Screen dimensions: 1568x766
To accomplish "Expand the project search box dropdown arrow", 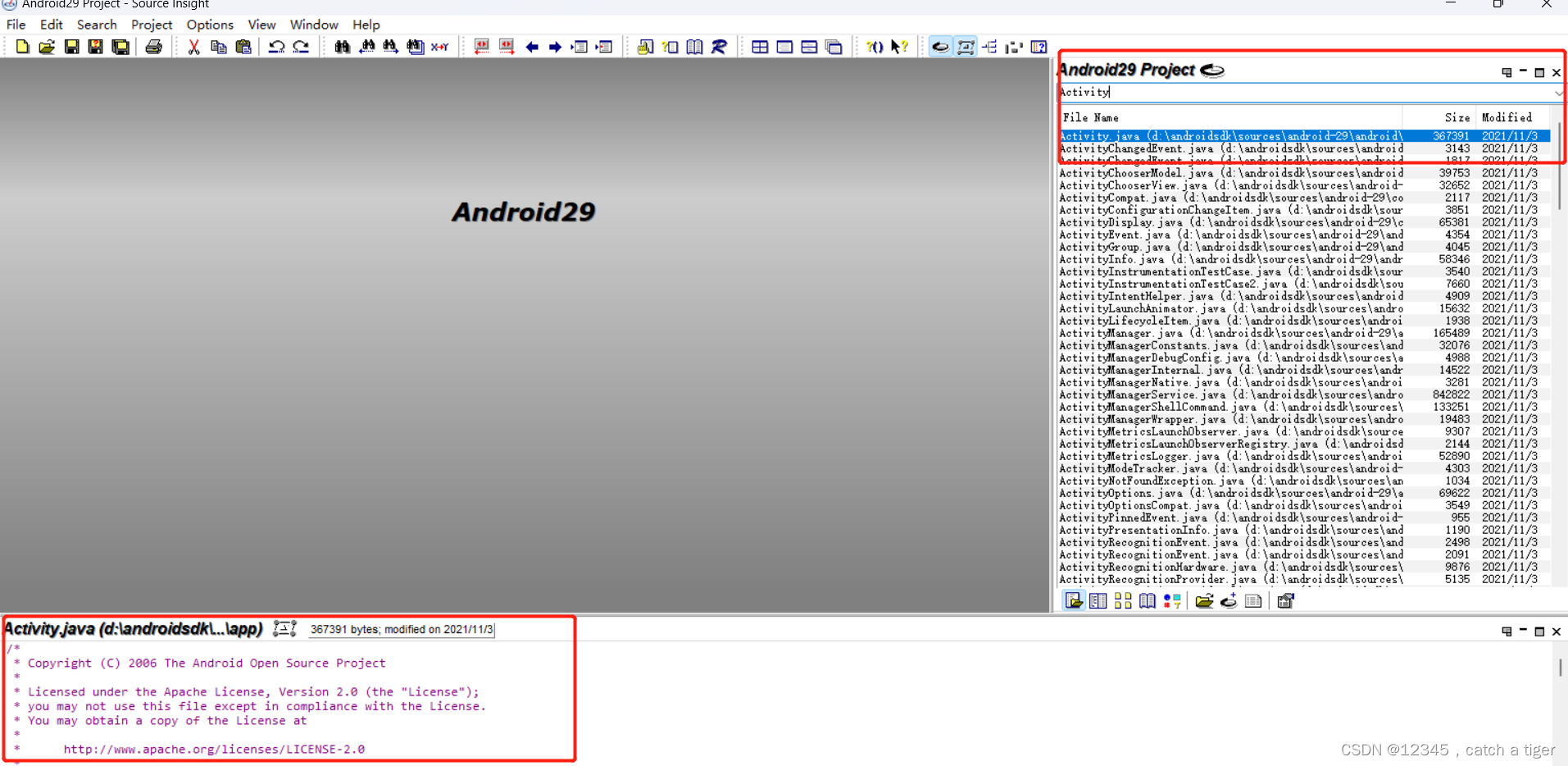I will click(x=1557, y=93).
